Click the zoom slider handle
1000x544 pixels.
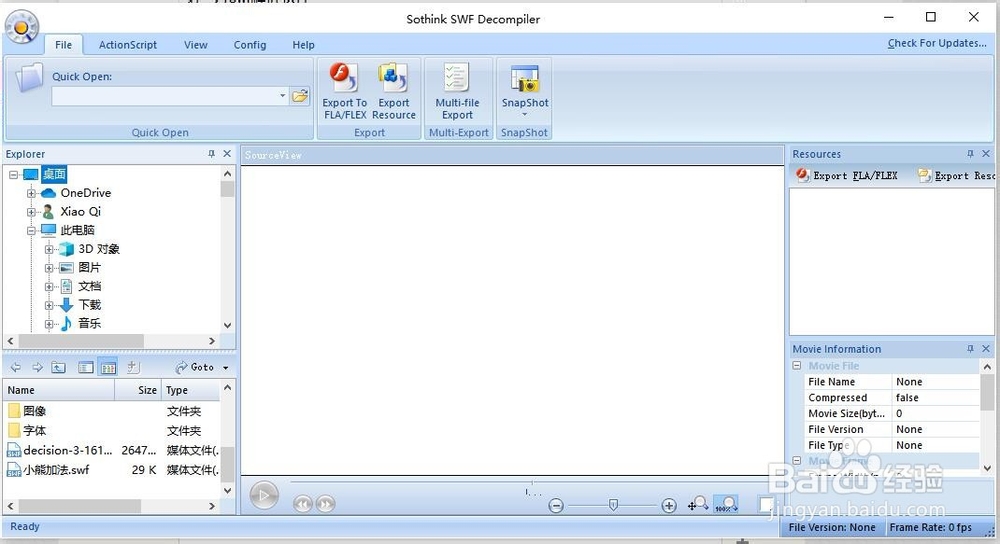(x=613, y=505)
